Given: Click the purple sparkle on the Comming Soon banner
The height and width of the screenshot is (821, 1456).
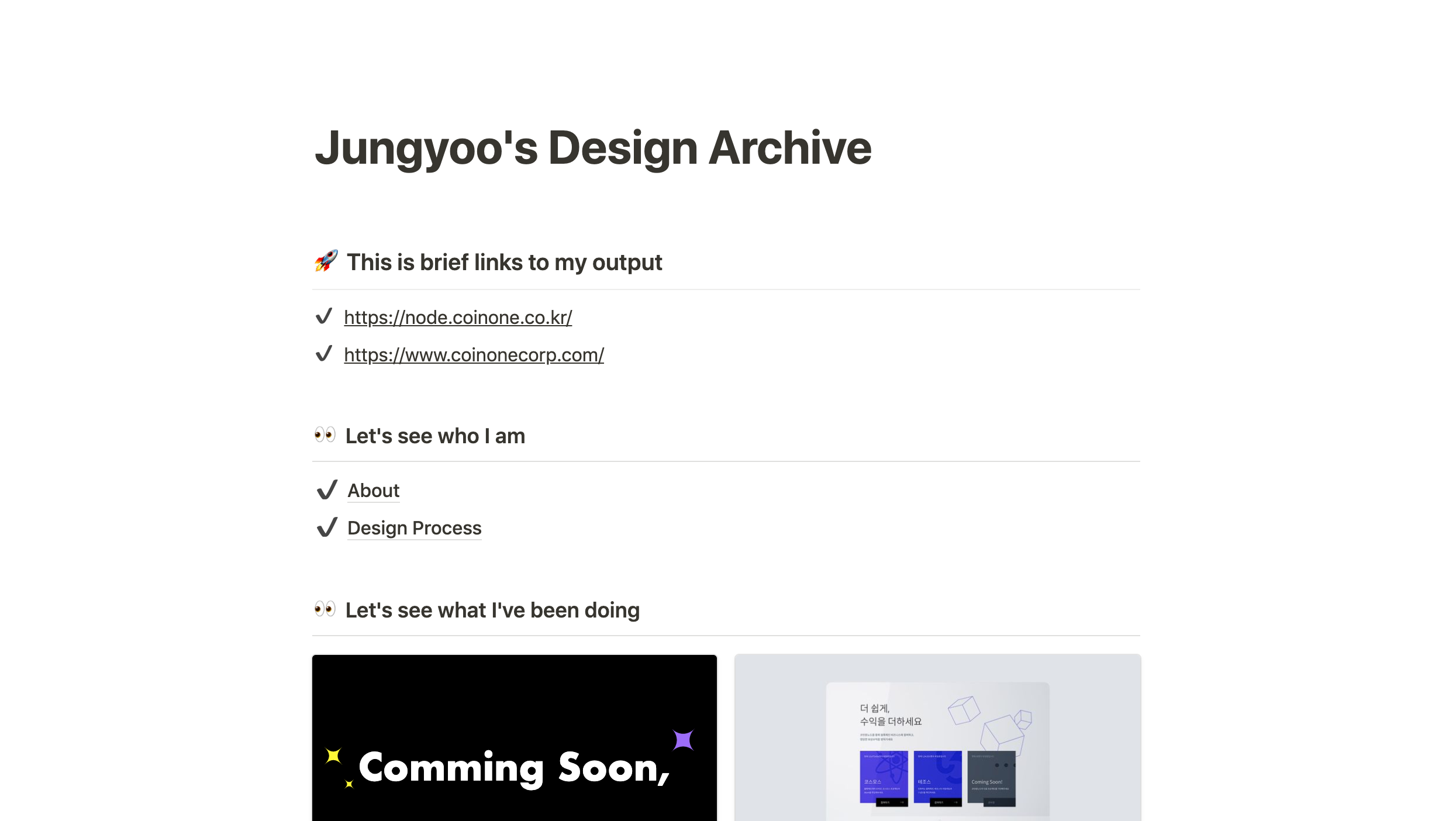Looking at the screenshot, I should [x=683, y=740].
